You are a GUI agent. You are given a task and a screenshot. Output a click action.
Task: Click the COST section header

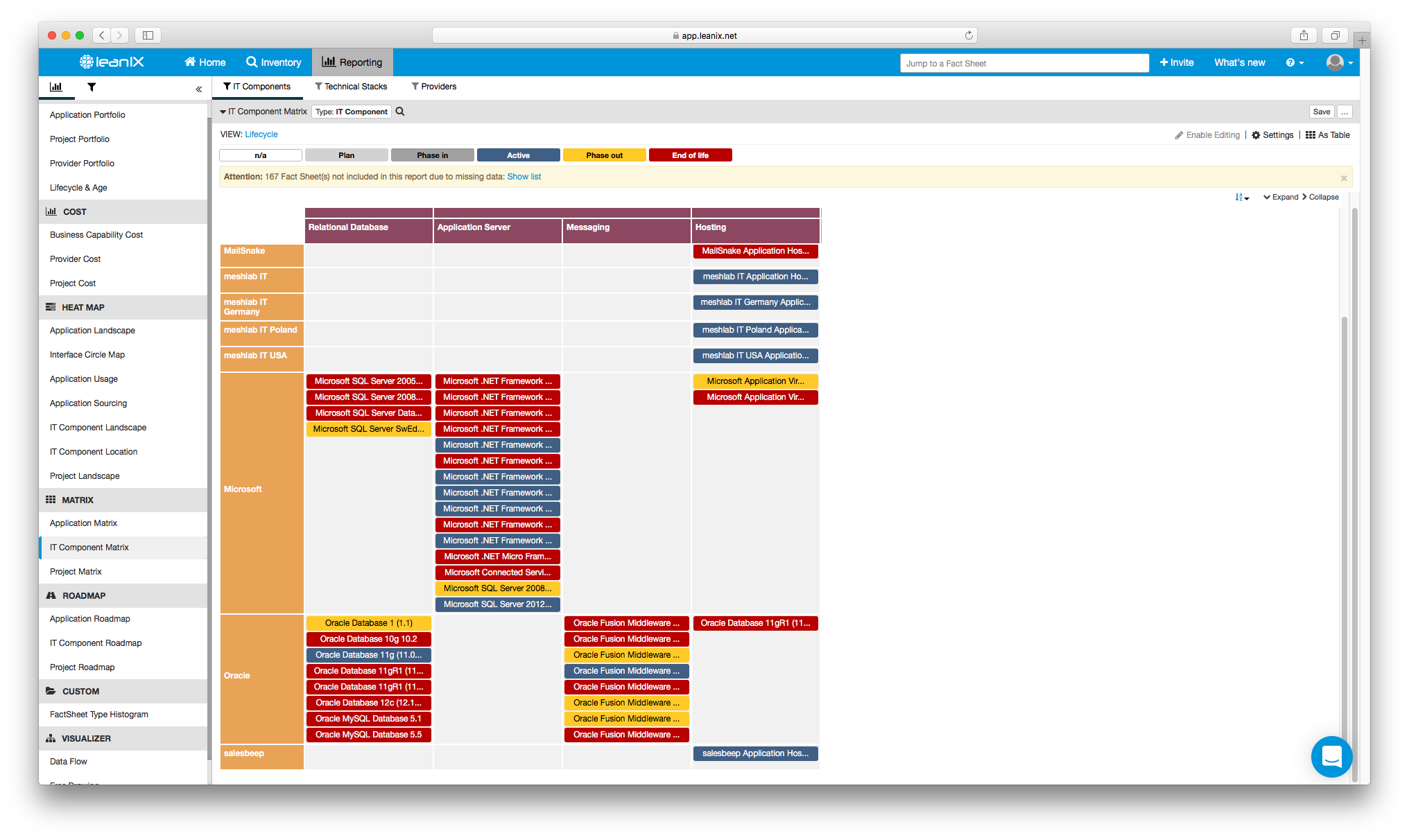click(x=123, y=212)
